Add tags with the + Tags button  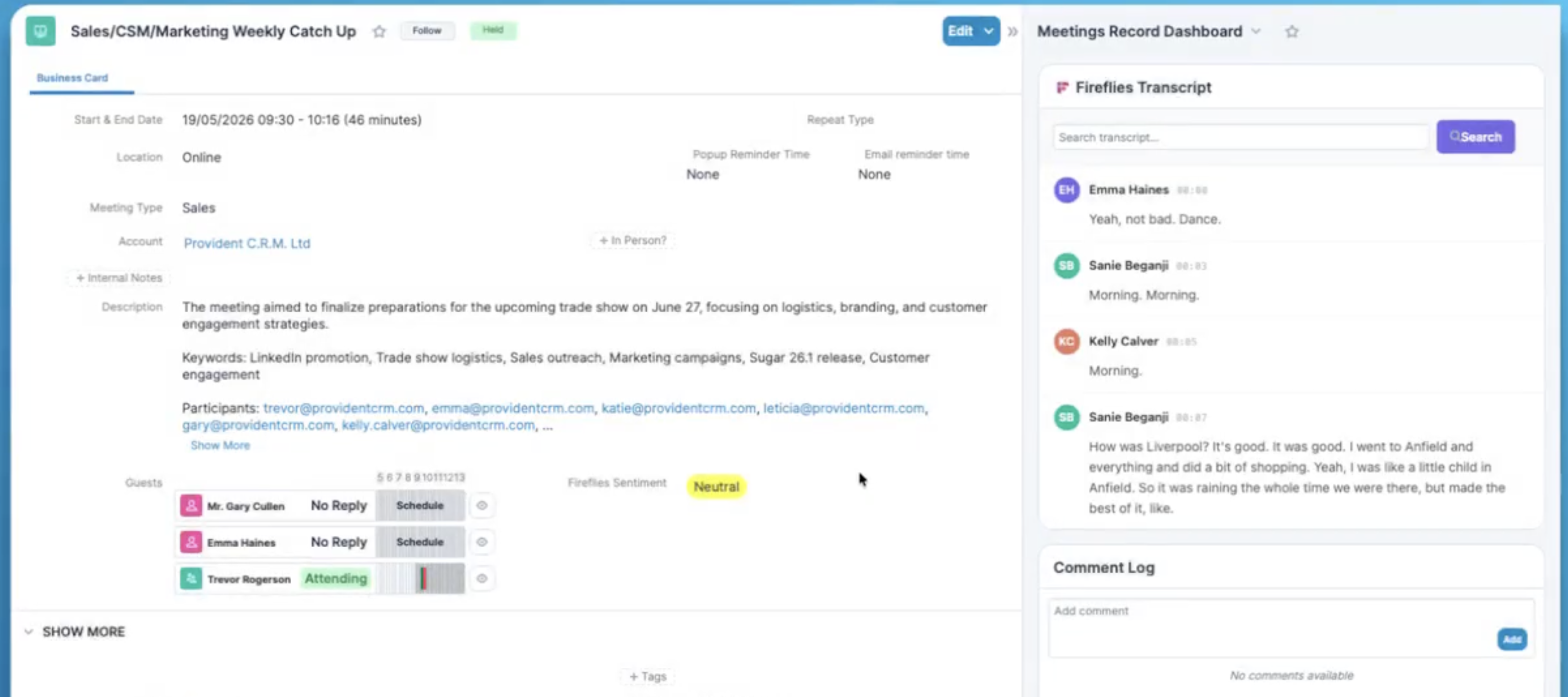[648, 676]
